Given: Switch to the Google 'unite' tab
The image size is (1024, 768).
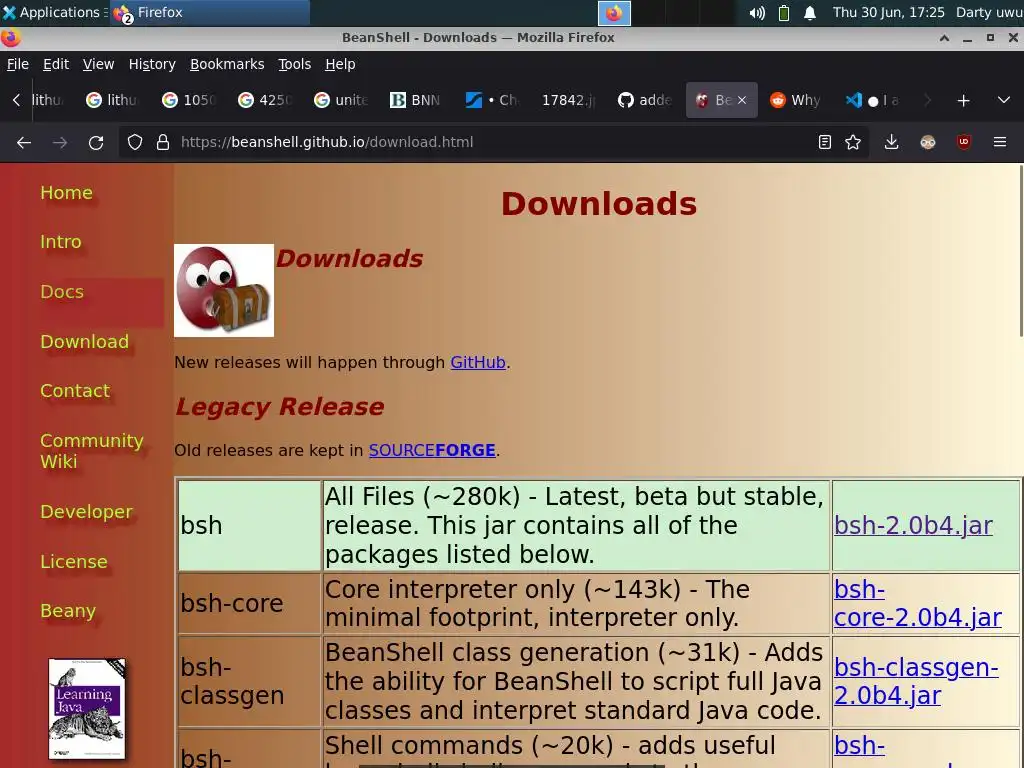Looking at the screenshot, I should click(341, 101).
